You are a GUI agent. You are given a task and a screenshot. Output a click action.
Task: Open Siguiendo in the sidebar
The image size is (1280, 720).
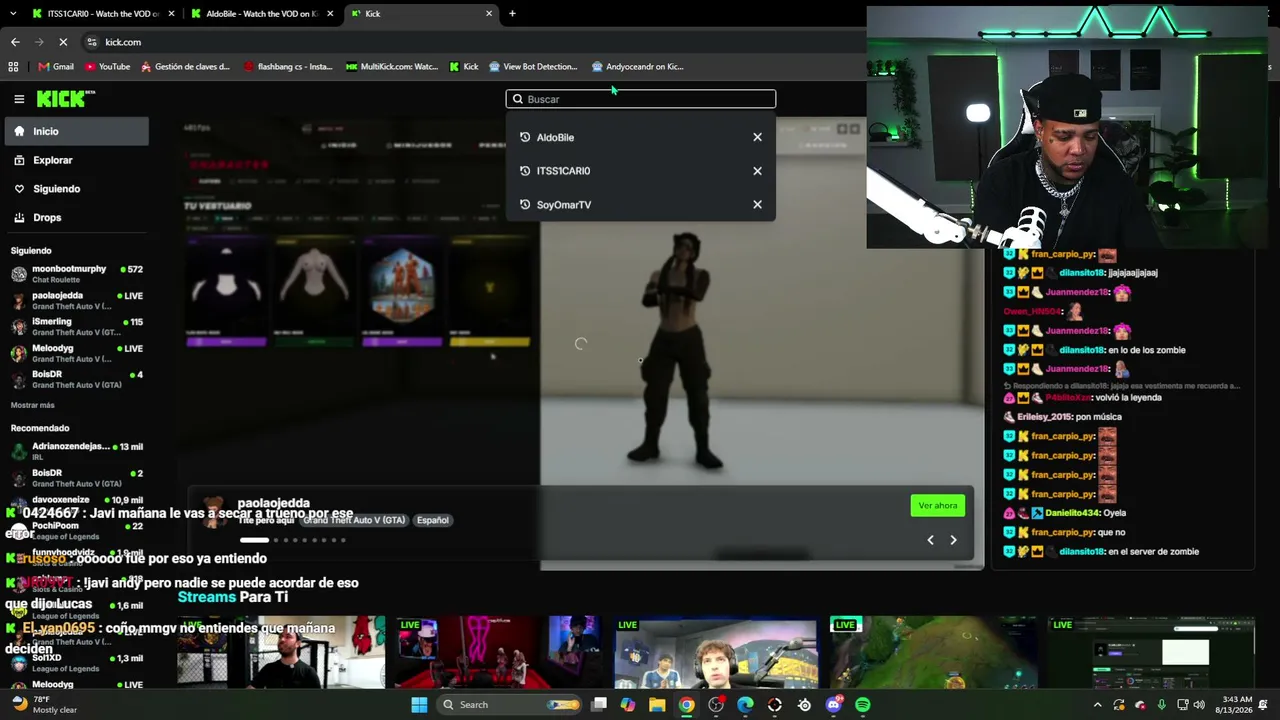click(x=76, y=189)
